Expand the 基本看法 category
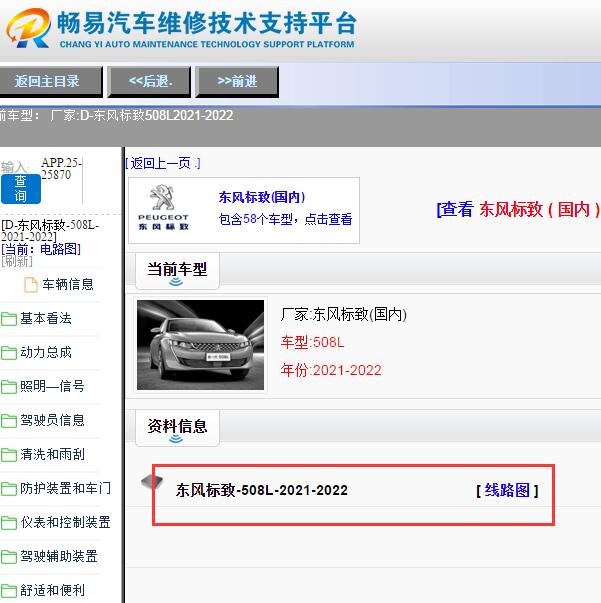The height and width of the screenshot is (603, 601). [46, 318]
